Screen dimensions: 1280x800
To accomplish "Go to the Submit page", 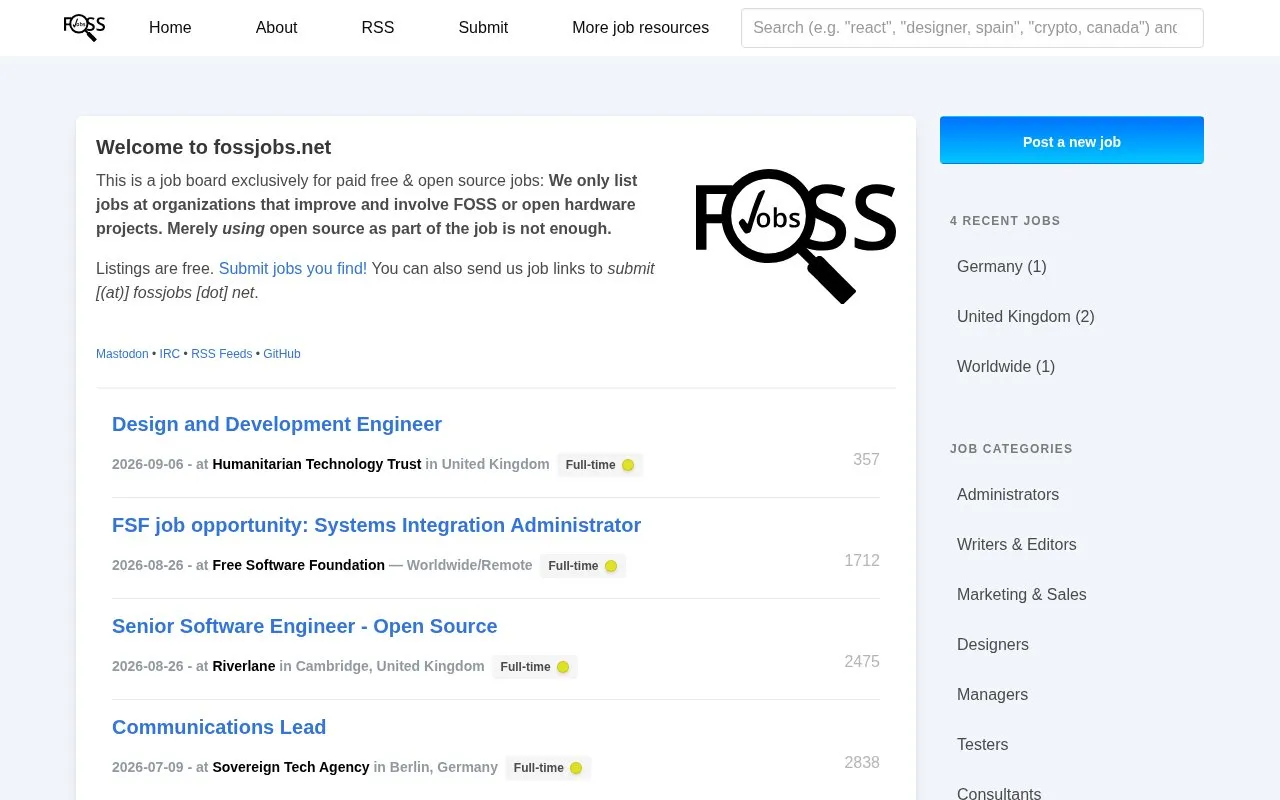I will (483, 28).
